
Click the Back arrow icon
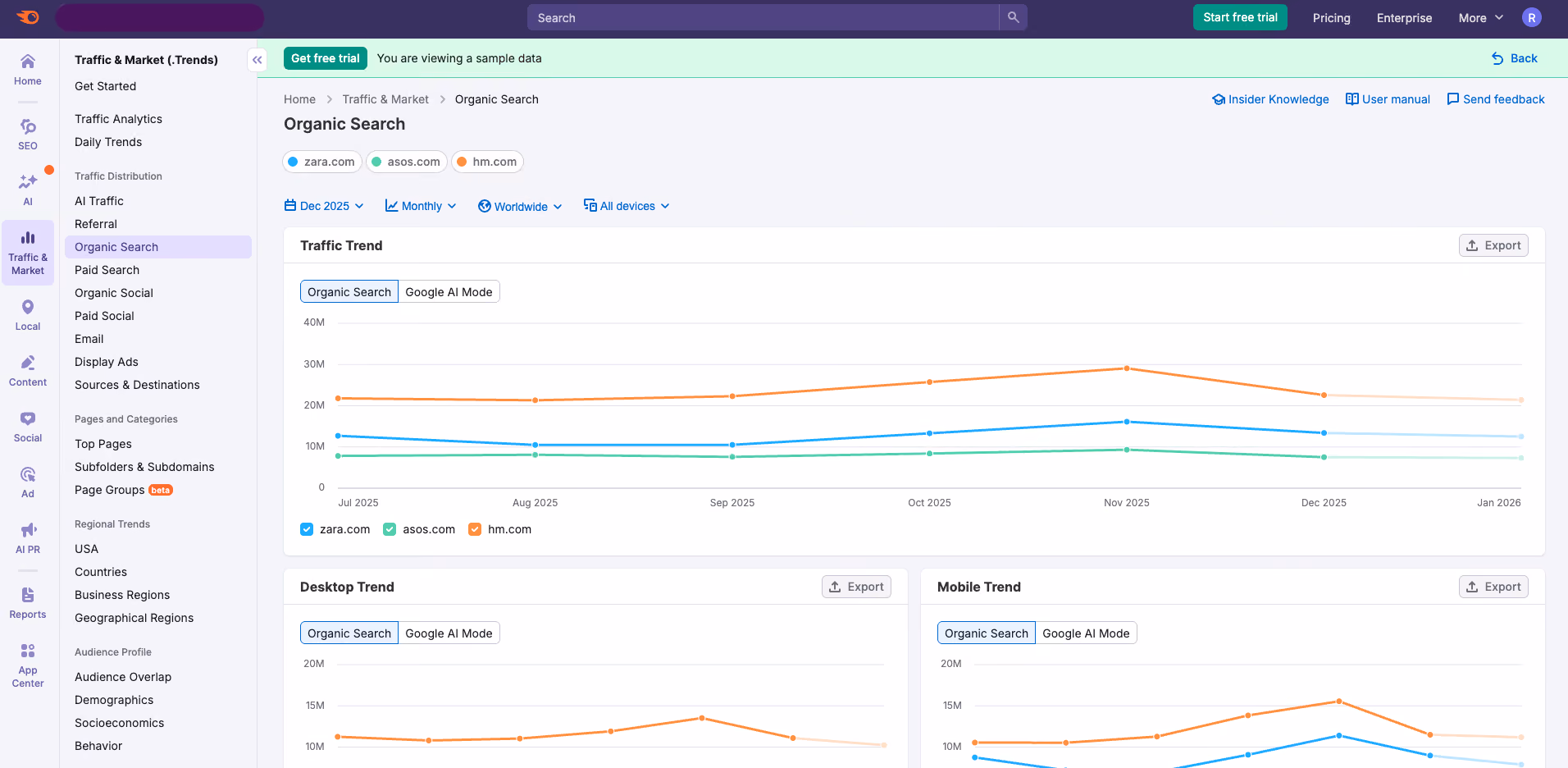coord(1497,58)
